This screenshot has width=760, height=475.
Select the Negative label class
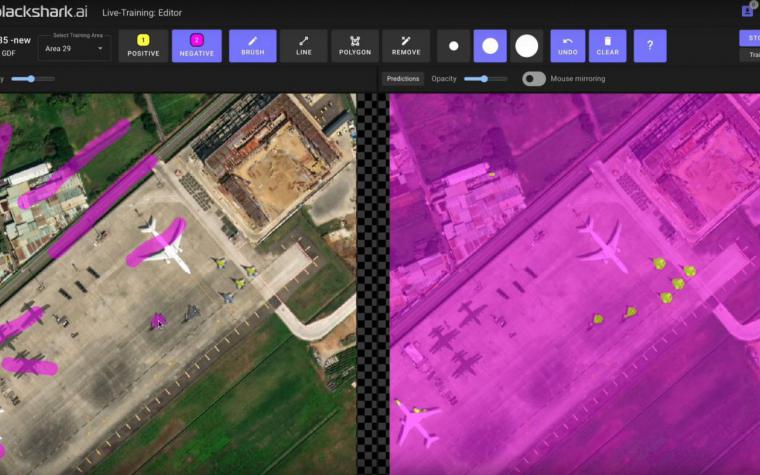(197, 46)
